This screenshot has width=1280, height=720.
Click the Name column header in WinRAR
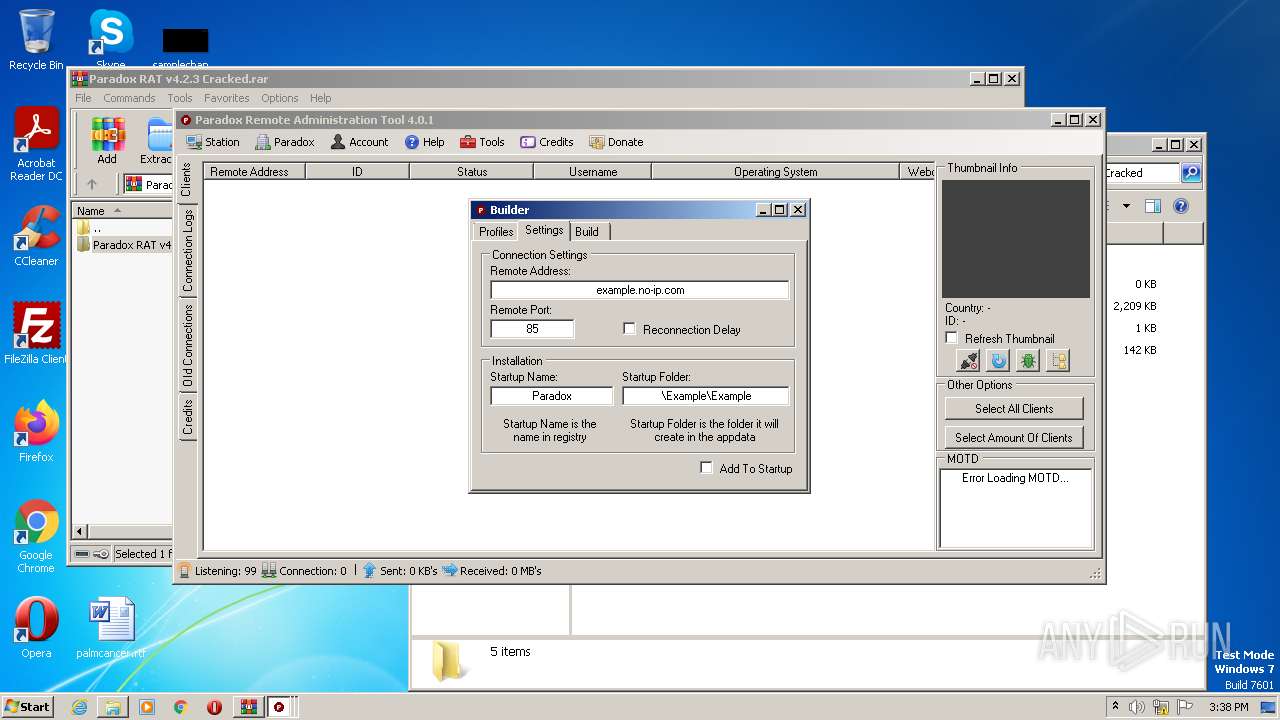click(122, 211)
